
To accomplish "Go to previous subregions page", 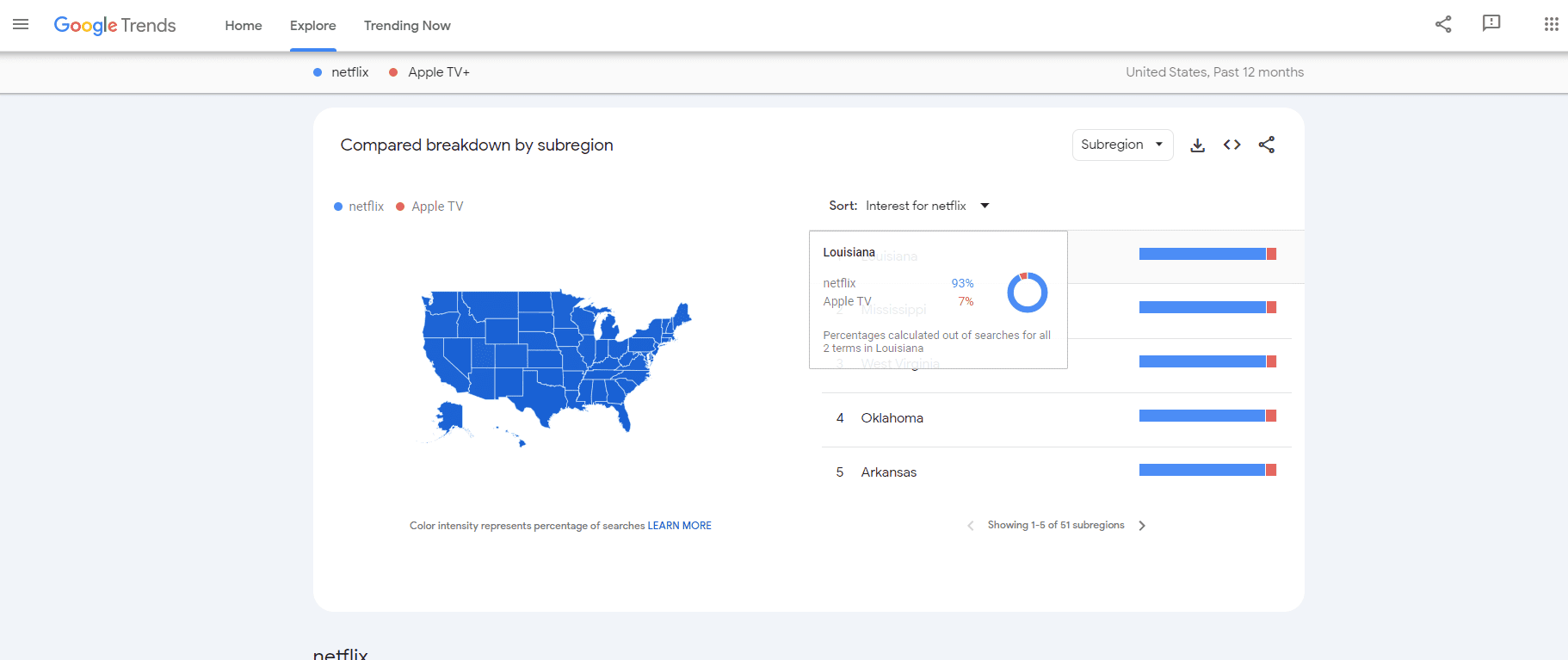I will pos(971,526).
